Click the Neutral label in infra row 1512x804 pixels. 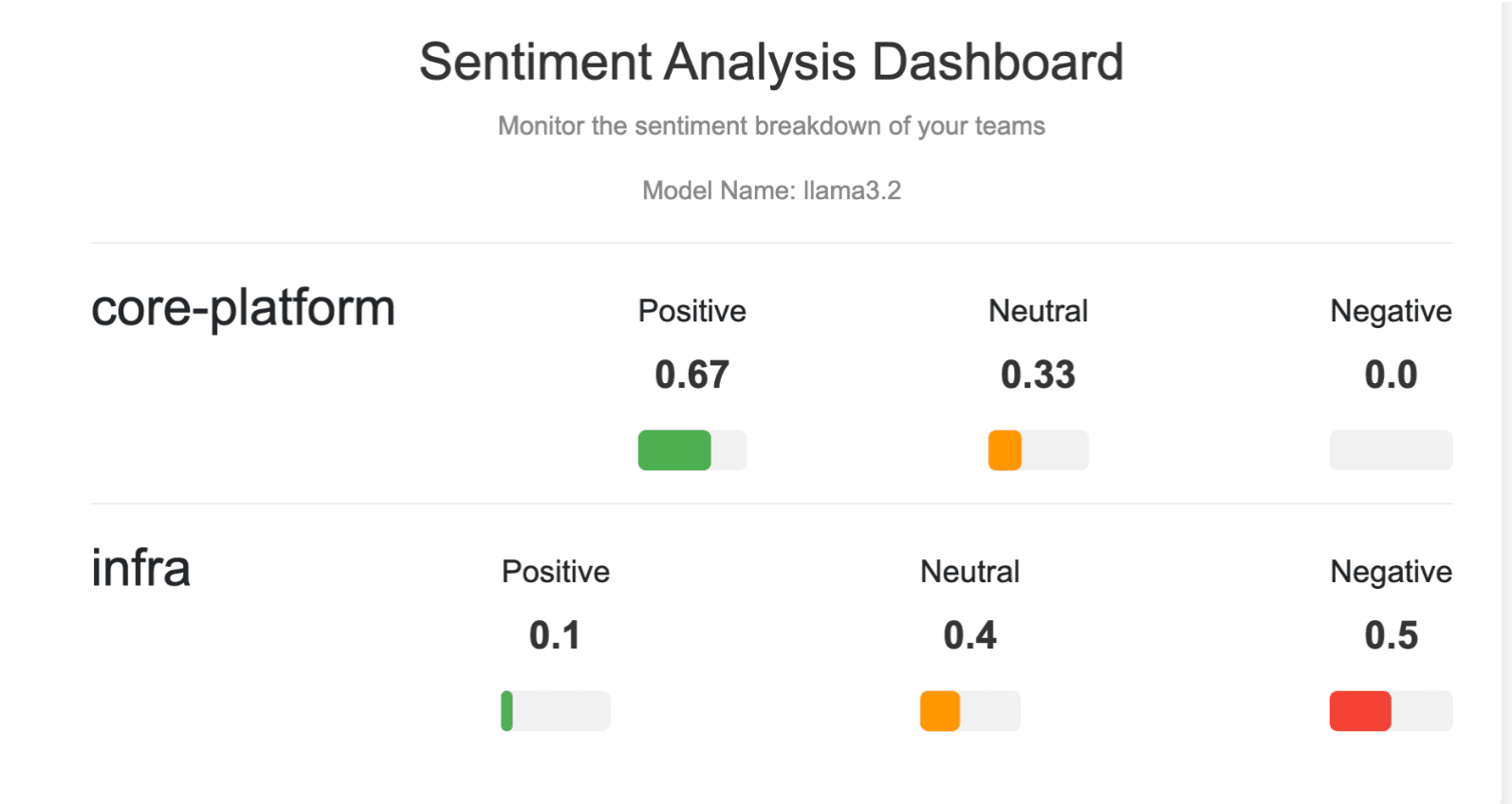point(969,572)
